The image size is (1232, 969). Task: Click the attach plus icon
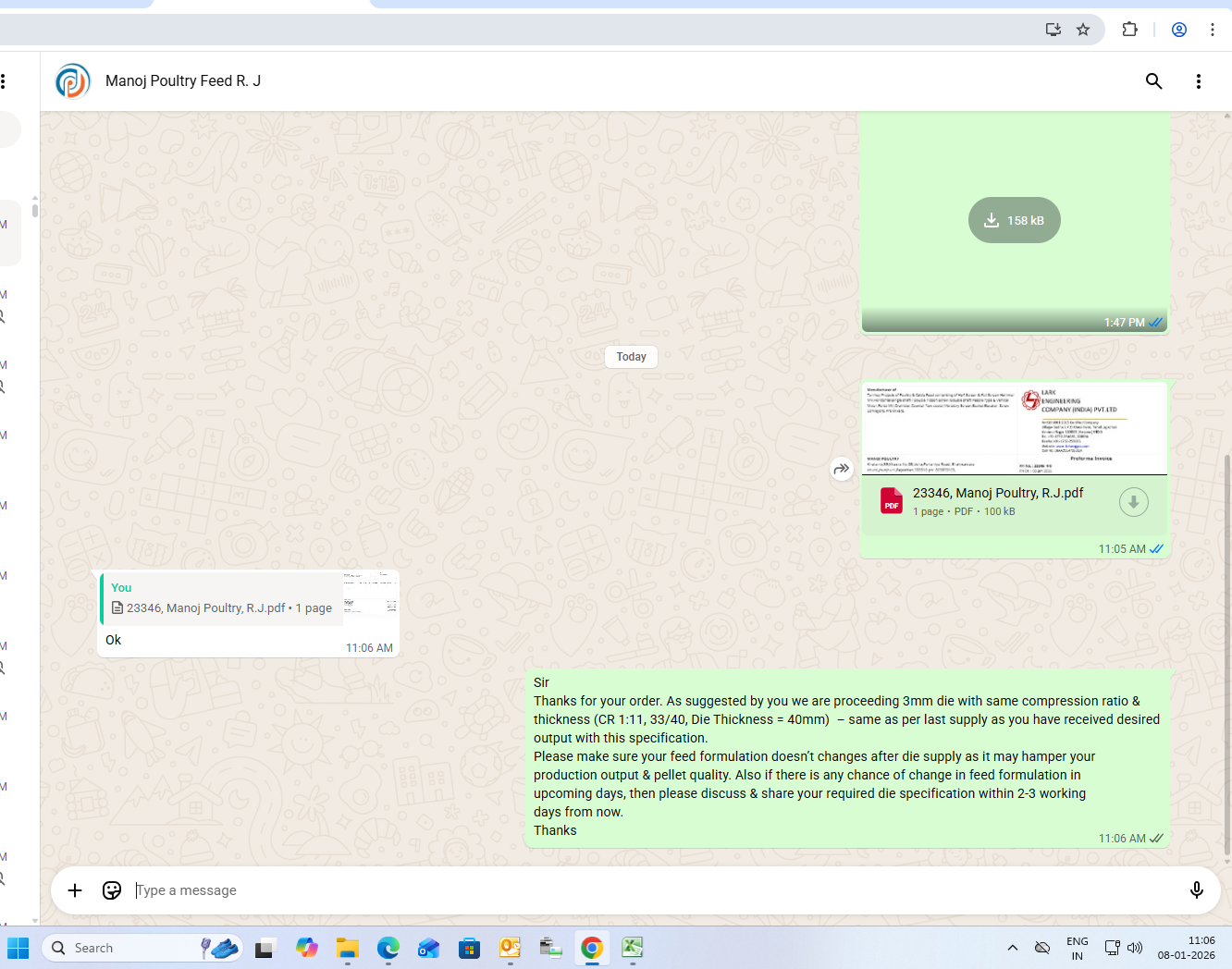coord(75,890)
